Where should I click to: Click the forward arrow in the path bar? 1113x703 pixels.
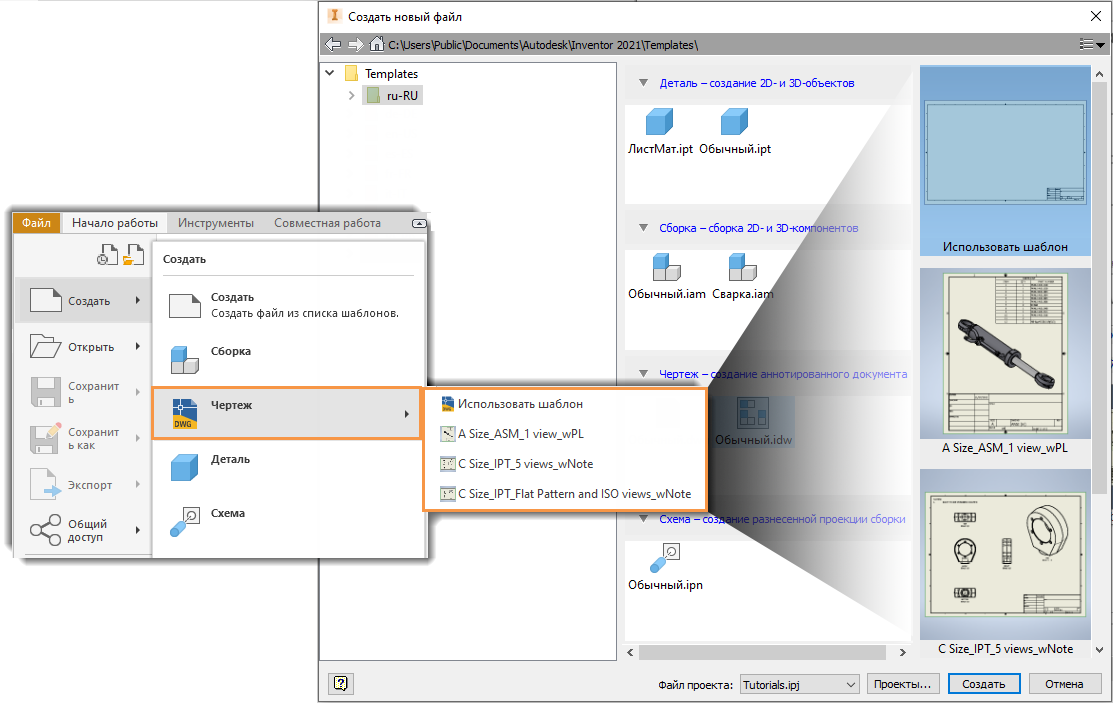point(355,45)
